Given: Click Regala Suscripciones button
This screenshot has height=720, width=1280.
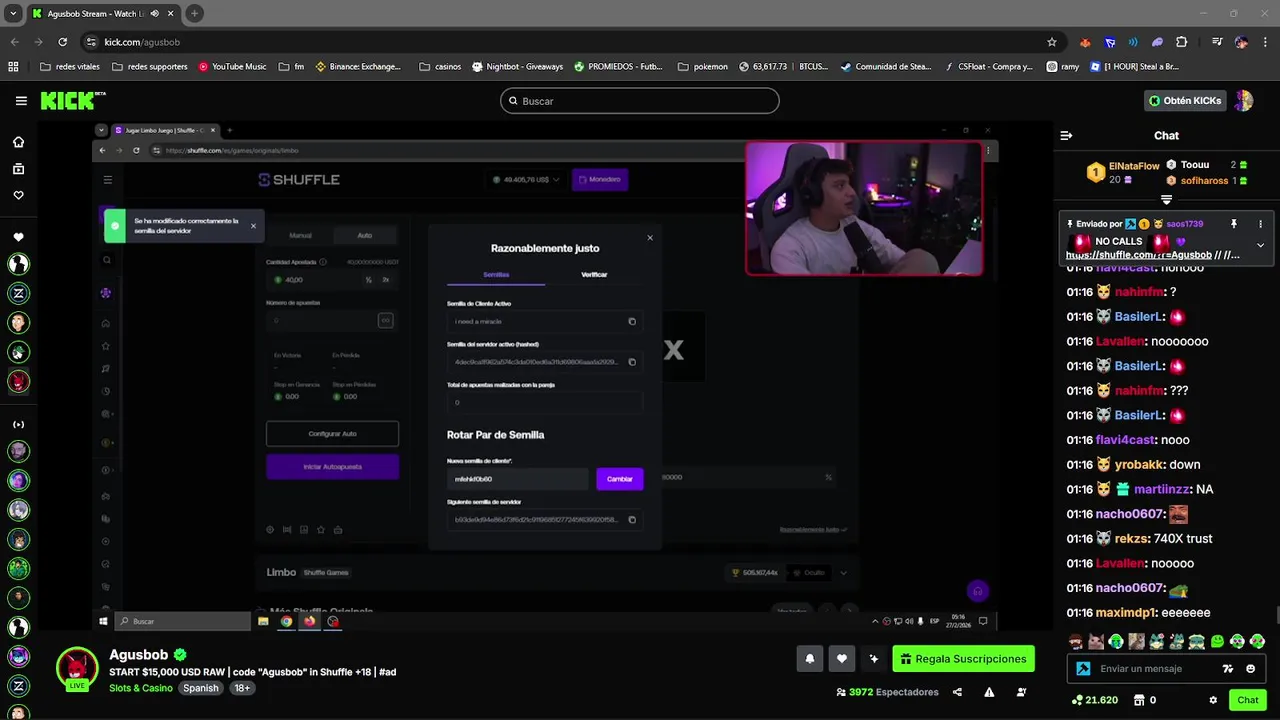Looking at the screenshot, I should click(963, 659).
